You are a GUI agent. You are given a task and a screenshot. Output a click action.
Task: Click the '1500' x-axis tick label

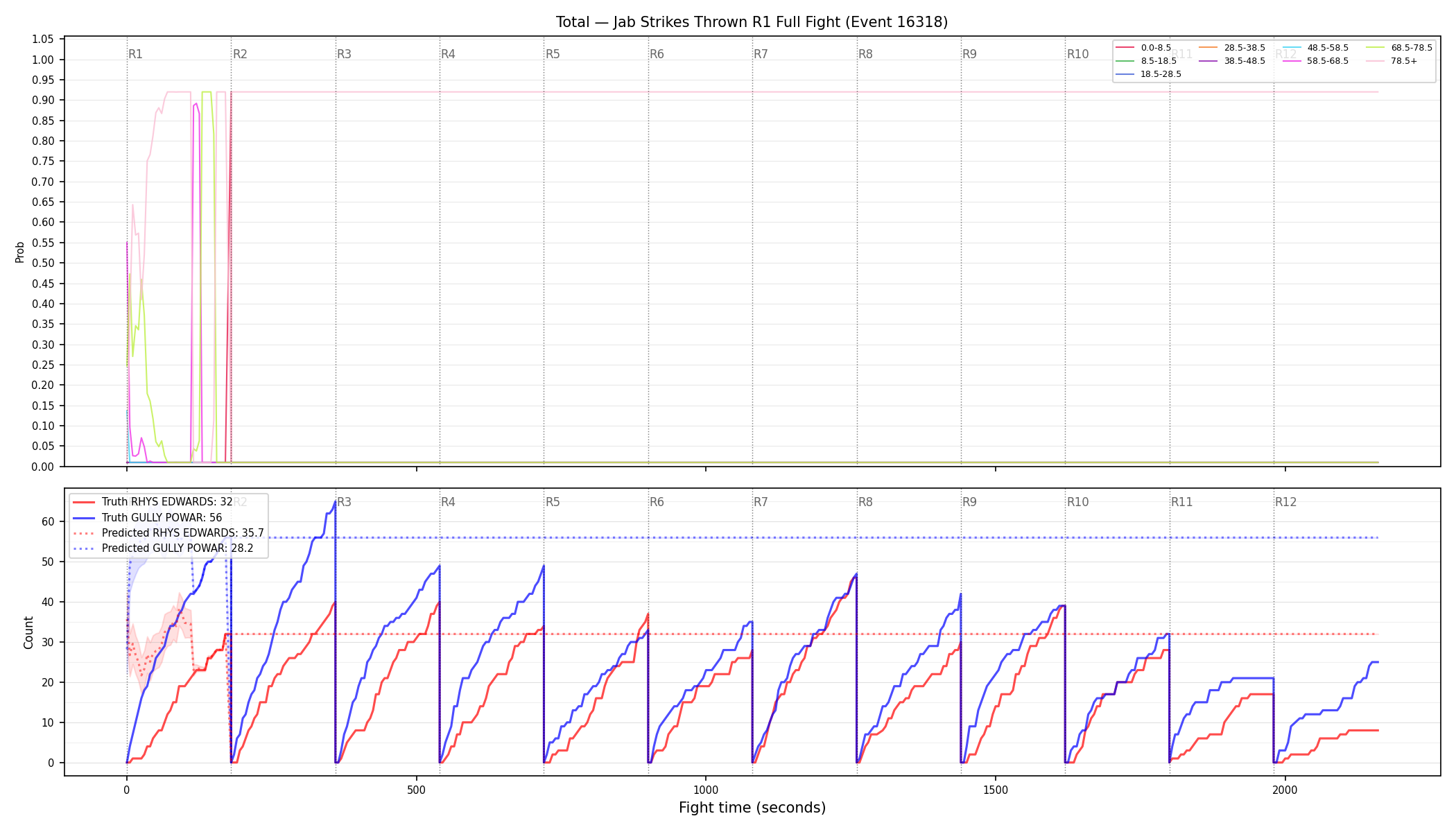tap(996, 790)
